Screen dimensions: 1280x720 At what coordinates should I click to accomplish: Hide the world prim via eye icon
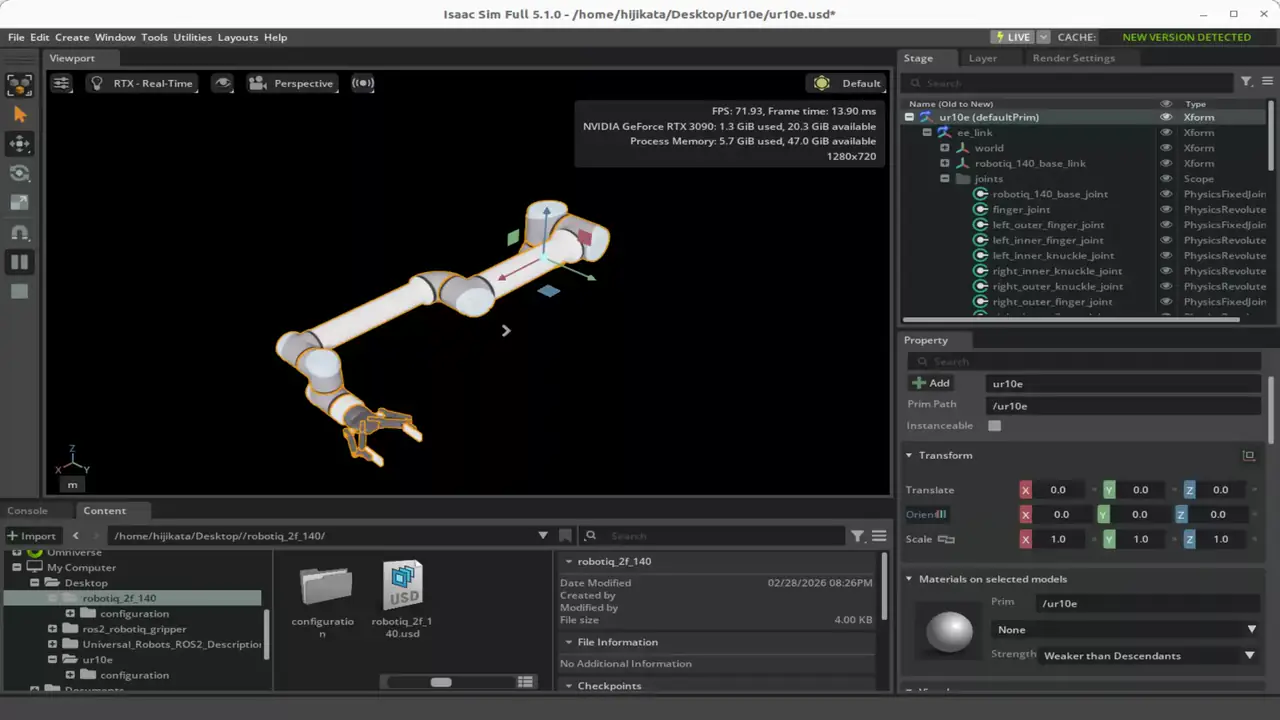point(1166,148)
